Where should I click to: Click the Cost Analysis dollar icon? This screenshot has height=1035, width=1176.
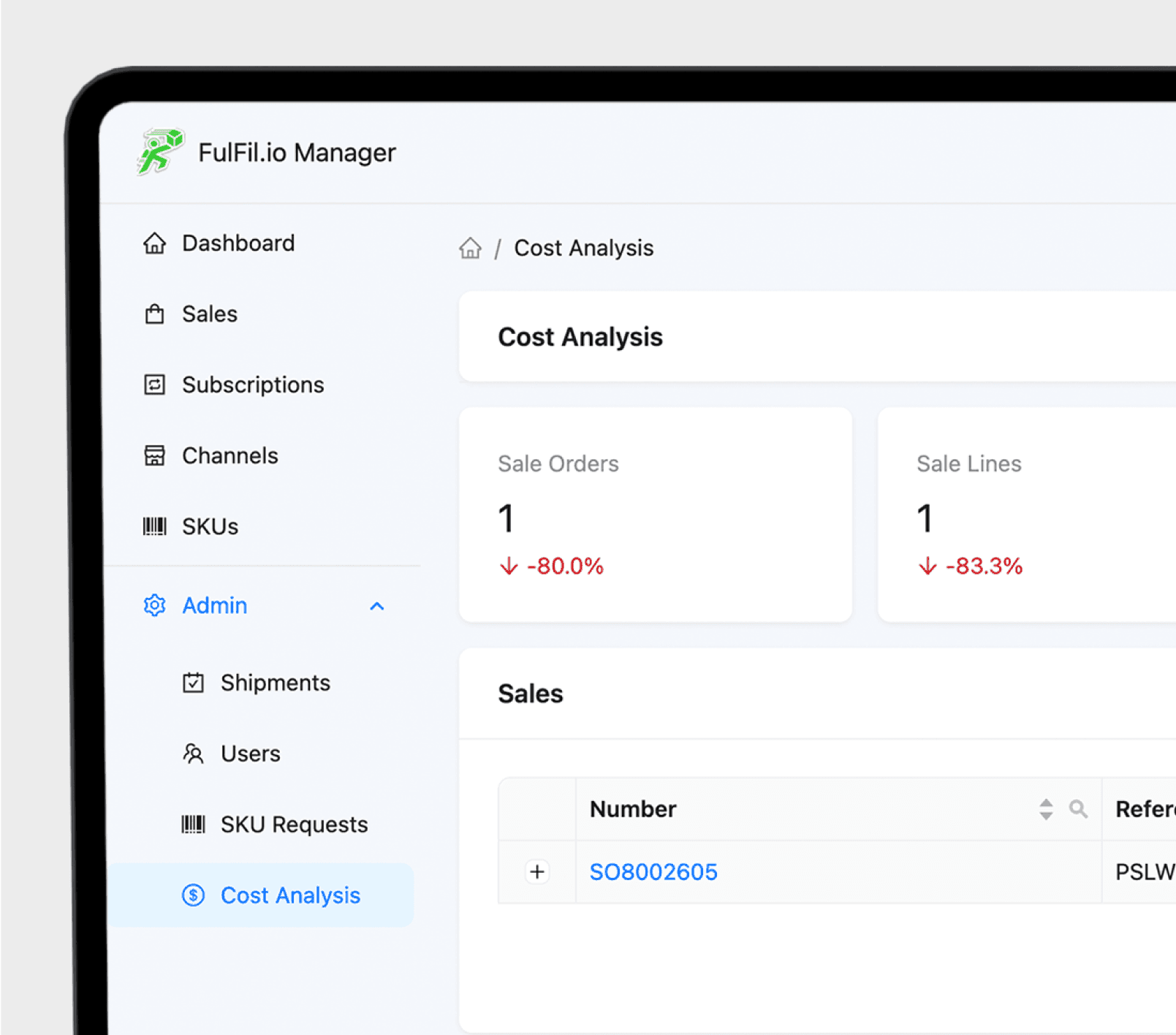(193, 895)
